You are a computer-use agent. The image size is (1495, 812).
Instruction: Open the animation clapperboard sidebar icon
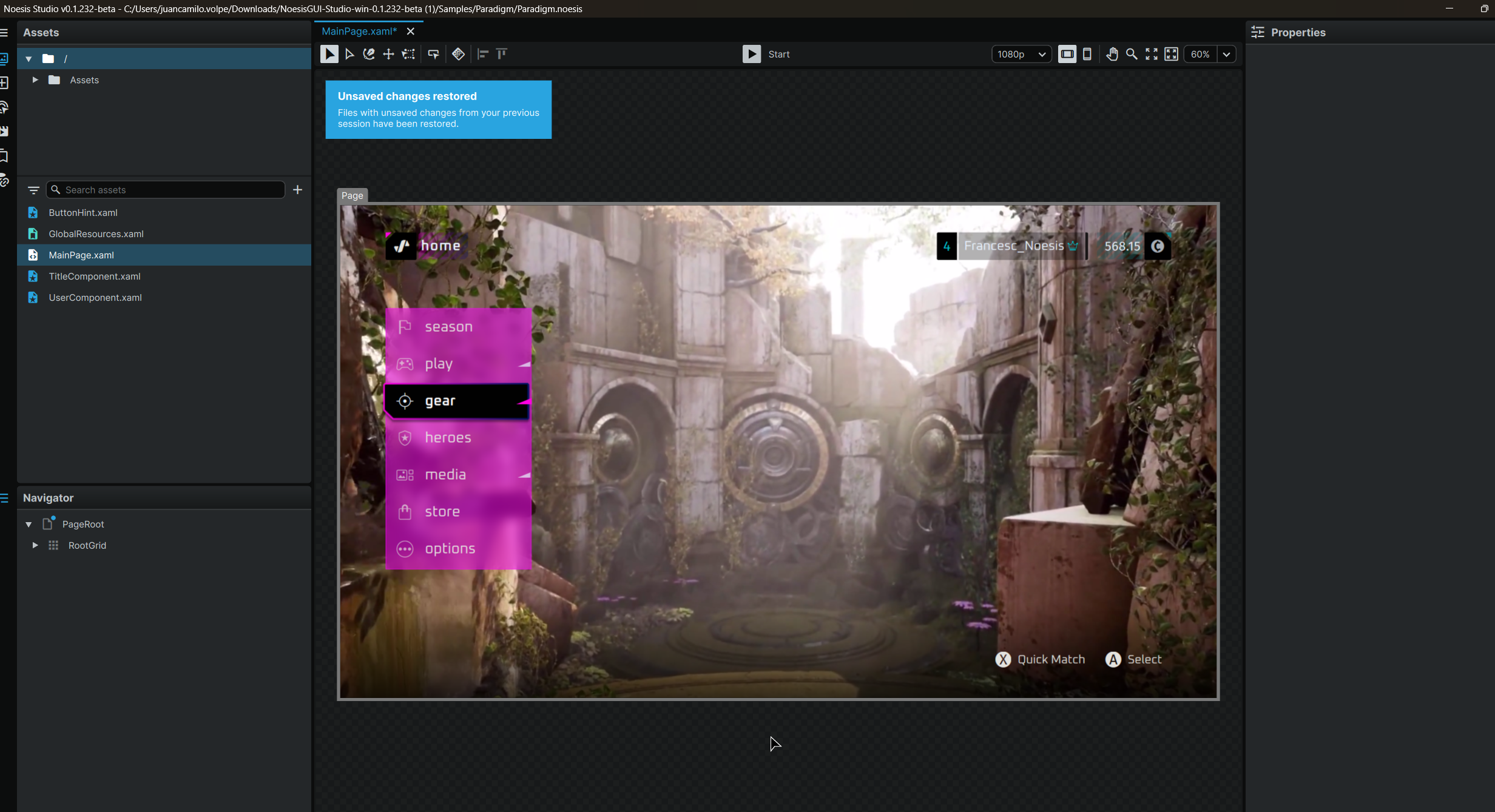click(4, 131)
